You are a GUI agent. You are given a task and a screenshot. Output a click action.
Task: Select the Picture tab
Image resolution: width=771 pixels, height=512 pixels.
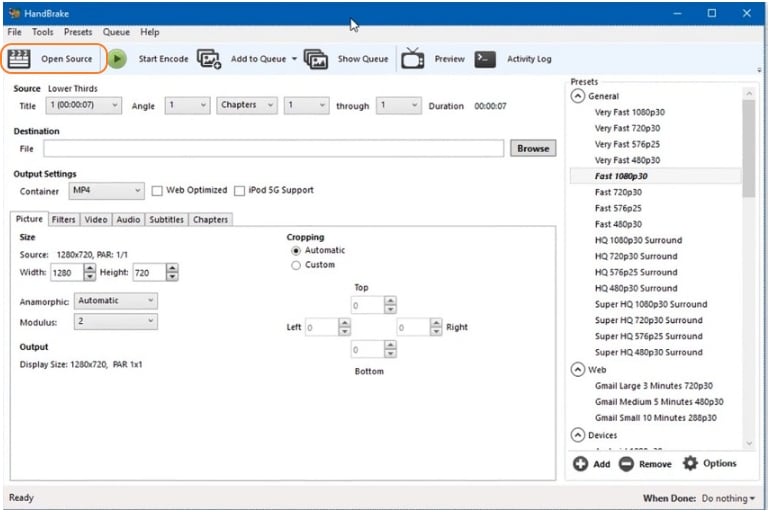pyautogui.click(x=29, y=219)
